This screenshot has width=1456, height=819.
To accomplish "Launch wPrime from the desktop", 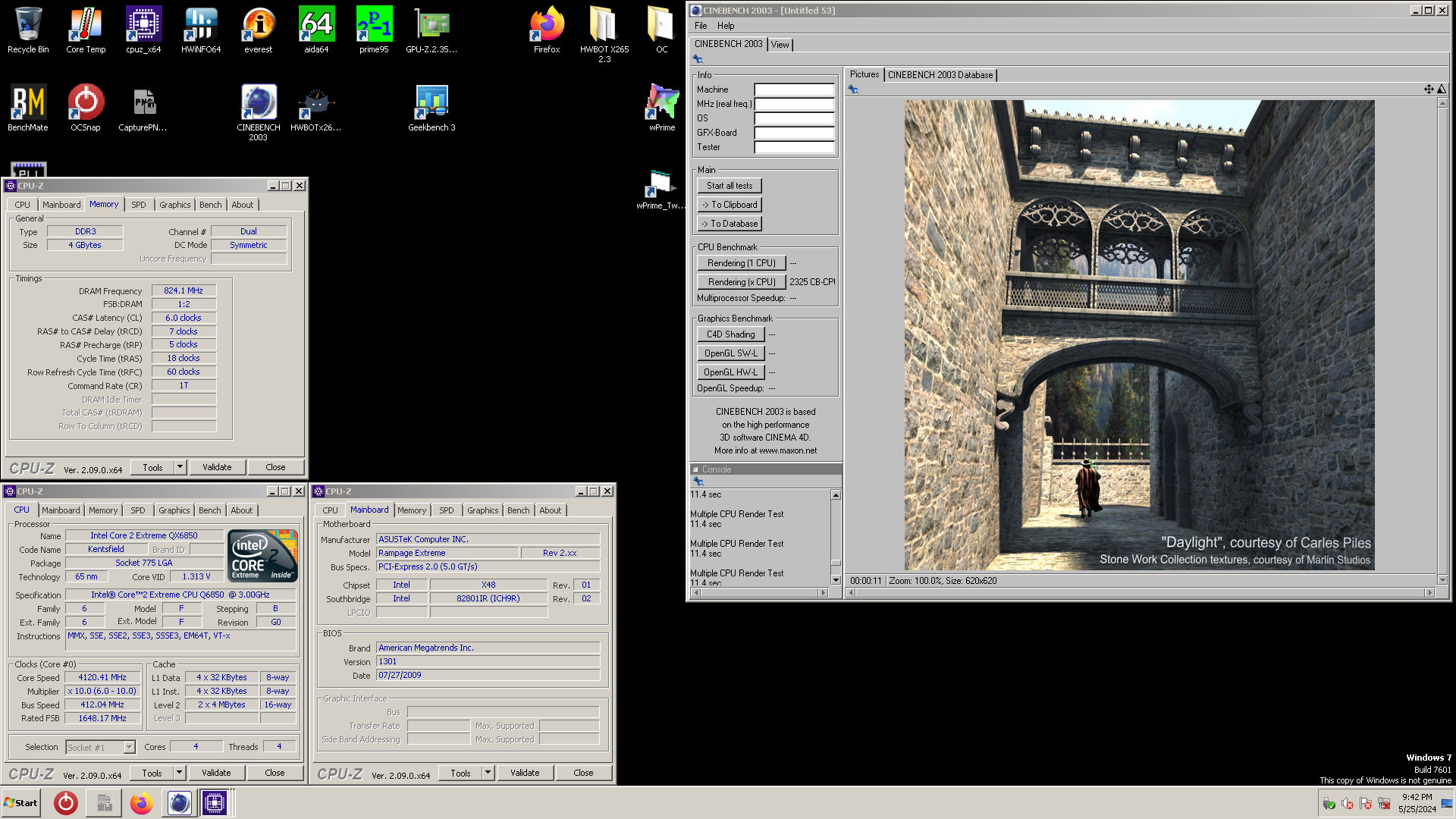I will click(x=661, y=108).
